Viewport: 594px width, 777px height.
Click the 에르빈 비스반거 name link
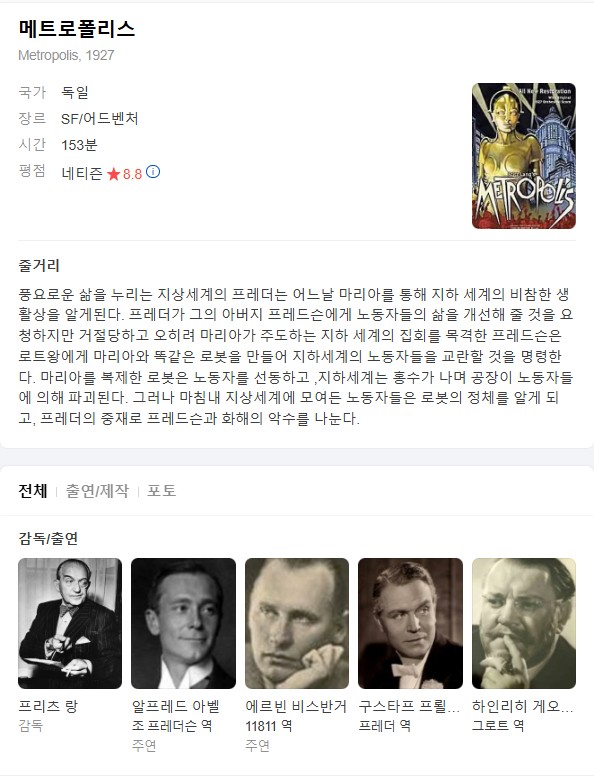[296, 706]
